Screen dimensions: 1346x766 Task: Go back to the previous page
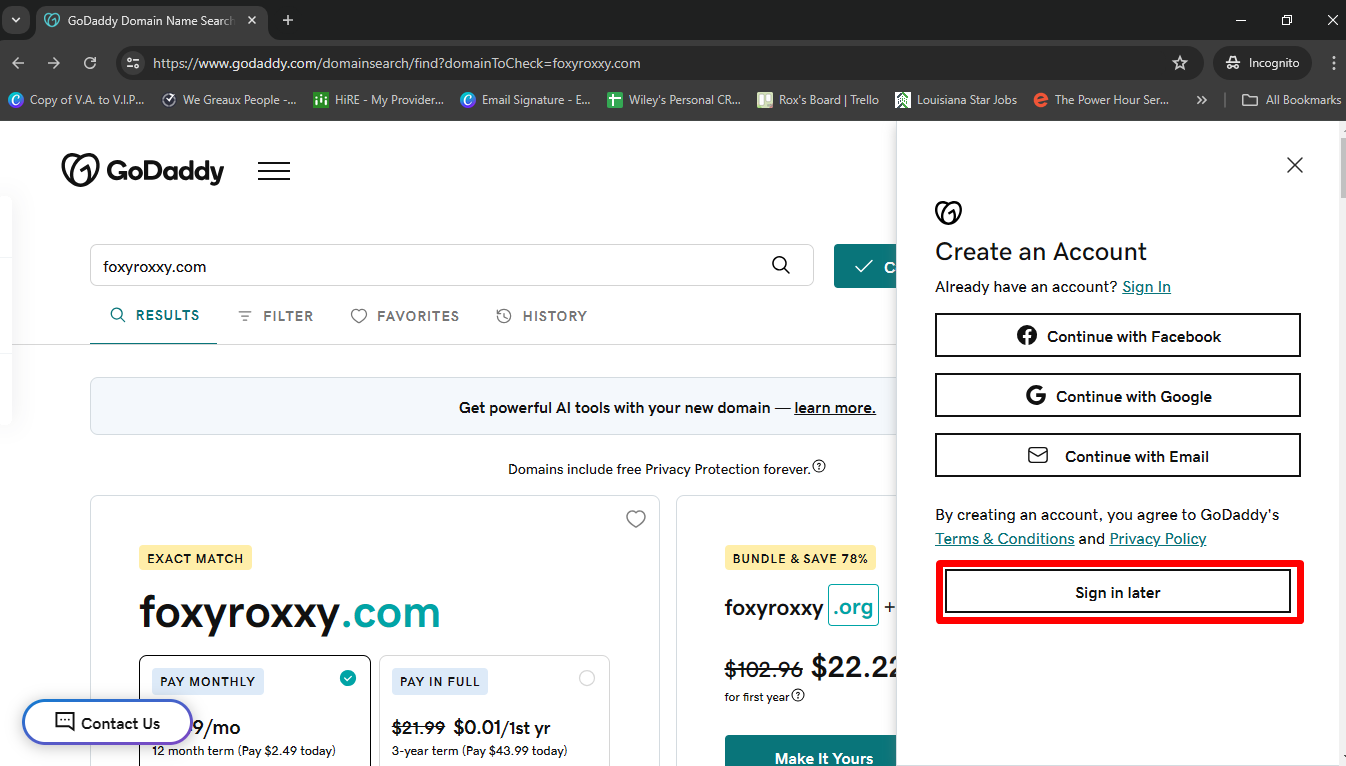point(18,63)
